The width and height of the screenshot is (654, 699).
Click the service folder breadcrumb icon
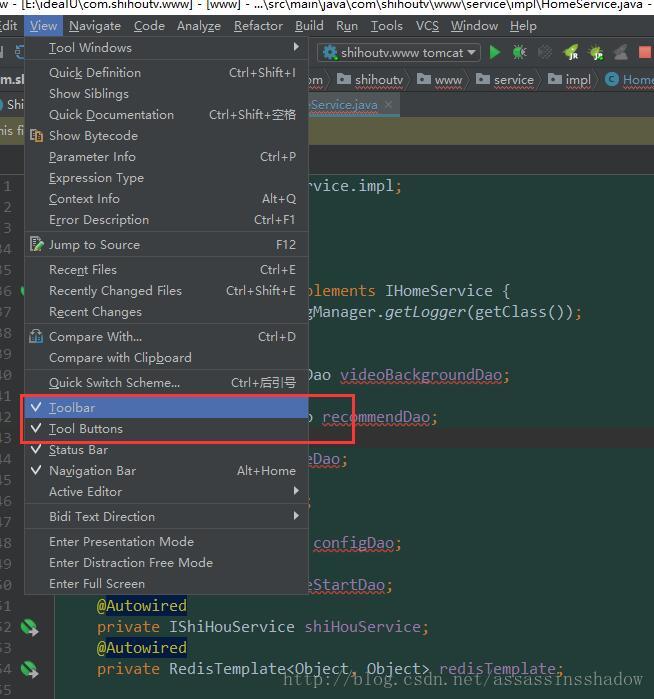coord(483,79)
